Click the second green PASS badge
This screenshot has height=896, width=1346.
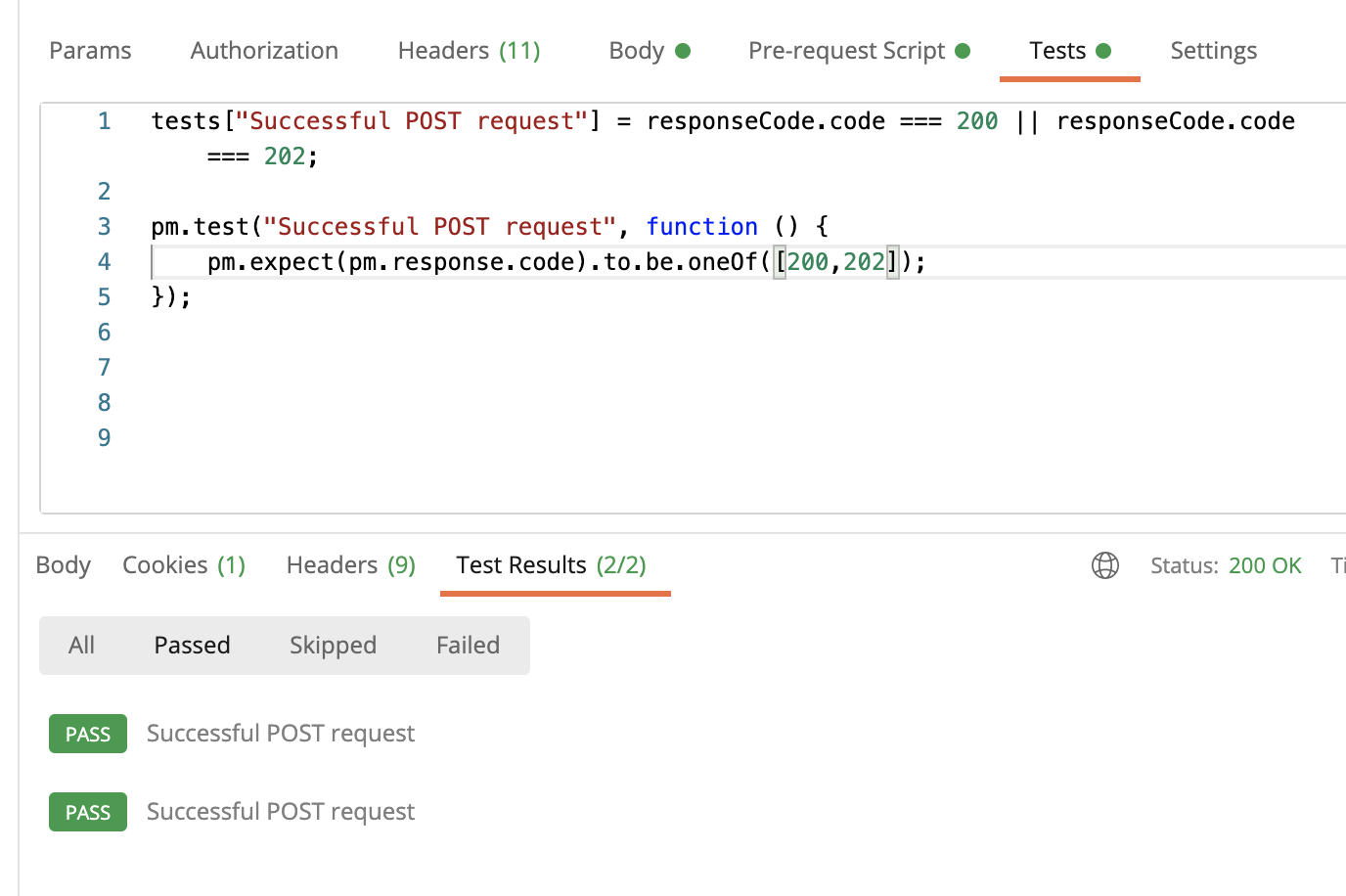coord(87,811)
